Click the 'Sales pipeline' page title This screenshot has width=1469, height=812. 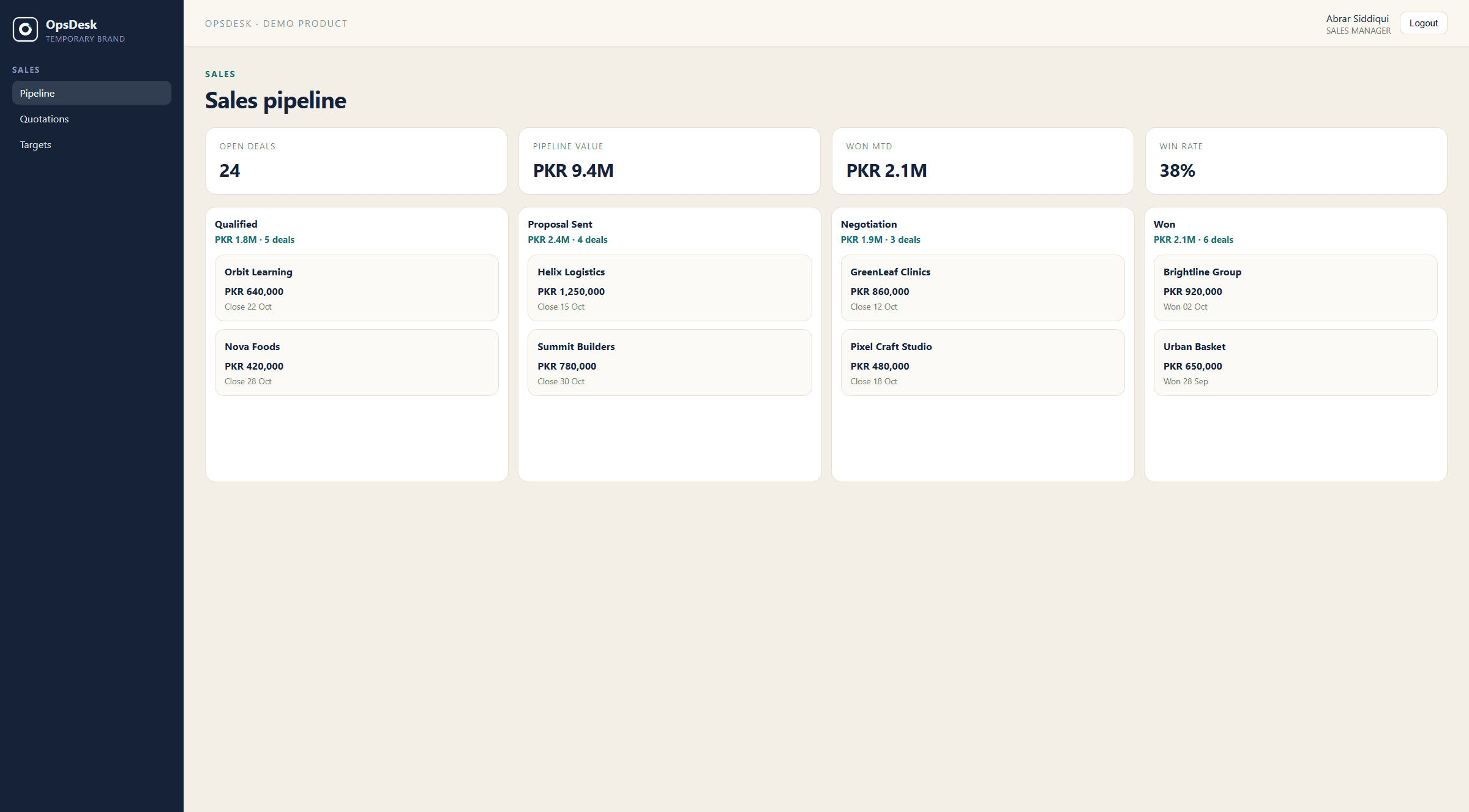click(275, 100)
